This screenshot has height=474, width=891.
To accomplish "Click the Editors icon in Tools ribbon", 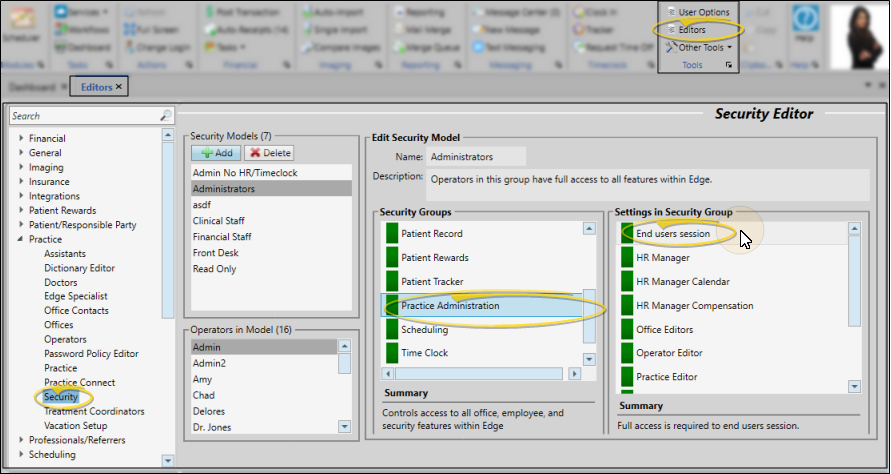I will [x=670, y=30].
